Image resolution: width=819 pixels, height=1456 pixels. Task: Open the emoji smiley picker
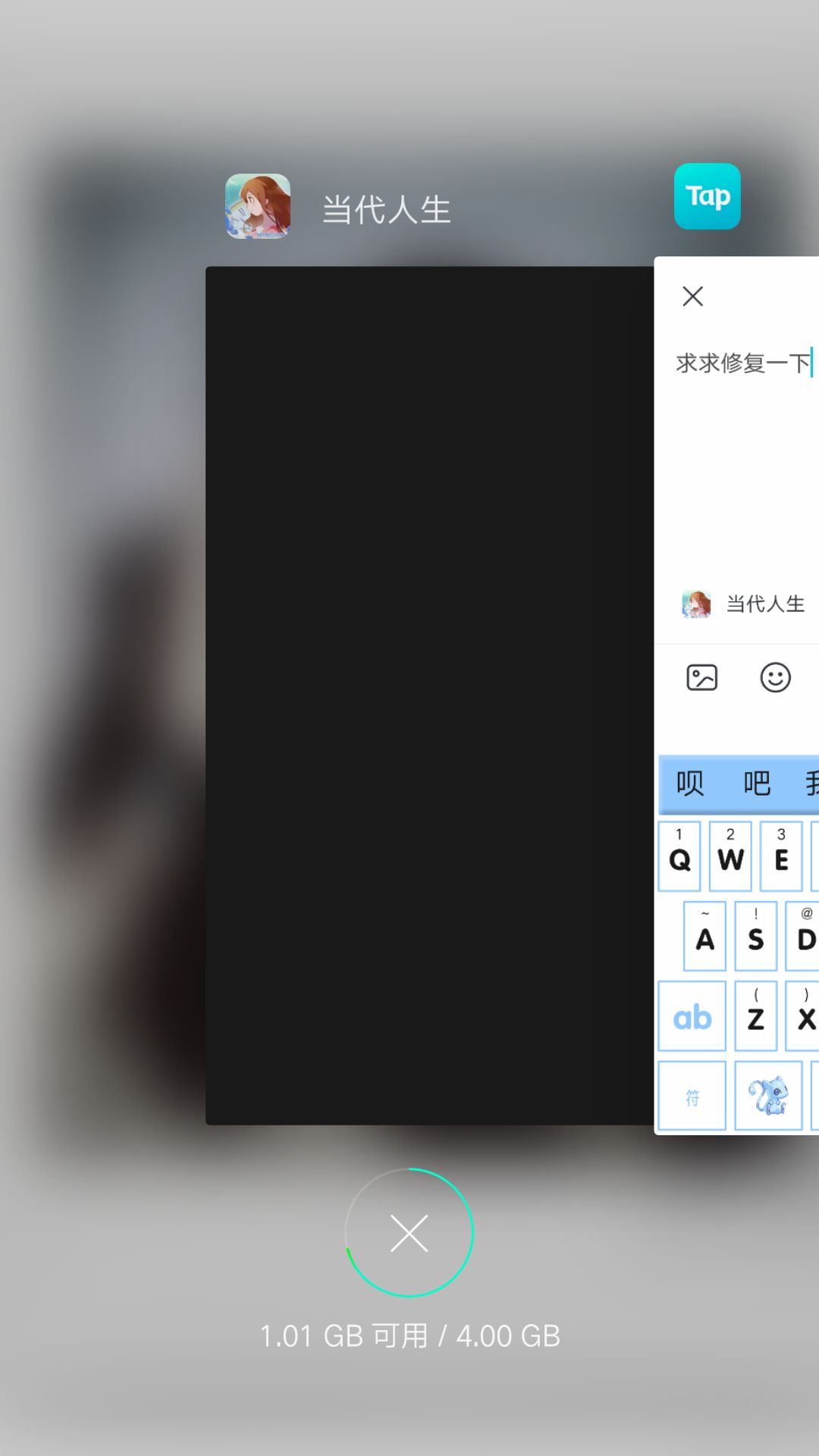[x=776, y=677]
